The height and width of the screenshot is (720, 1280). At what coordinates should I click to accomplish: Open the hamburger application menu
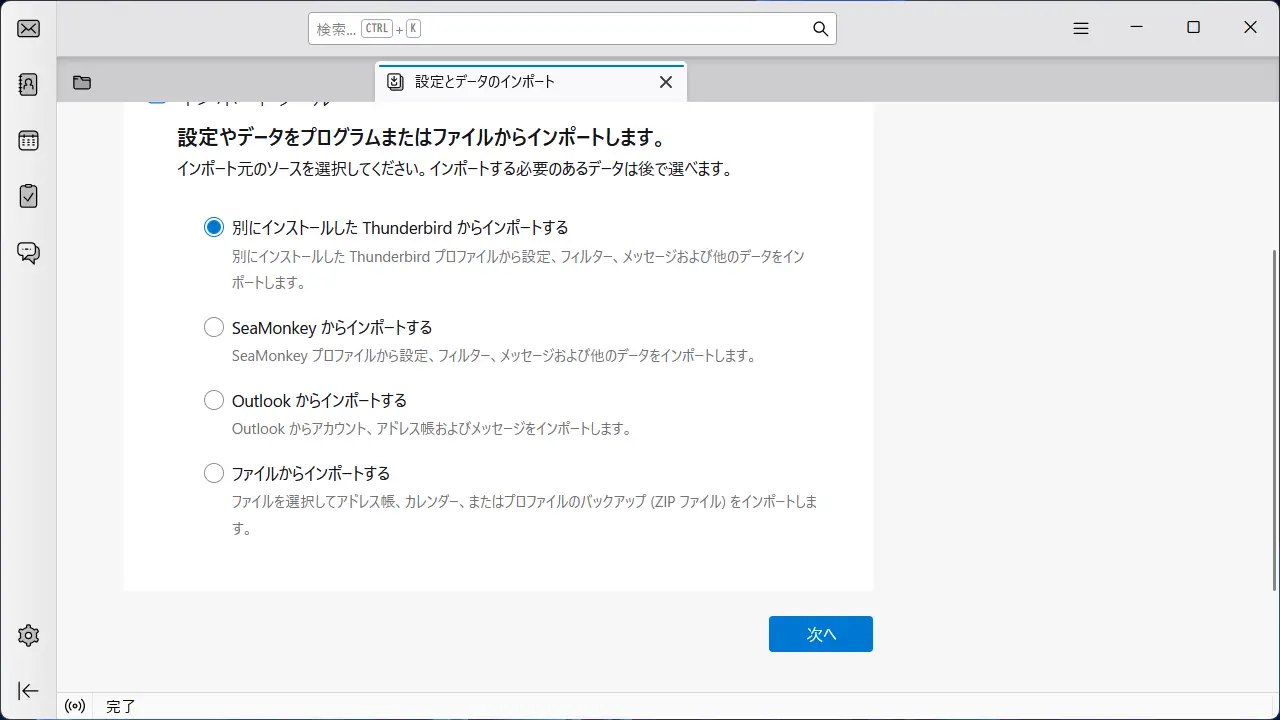(1080, 29)
